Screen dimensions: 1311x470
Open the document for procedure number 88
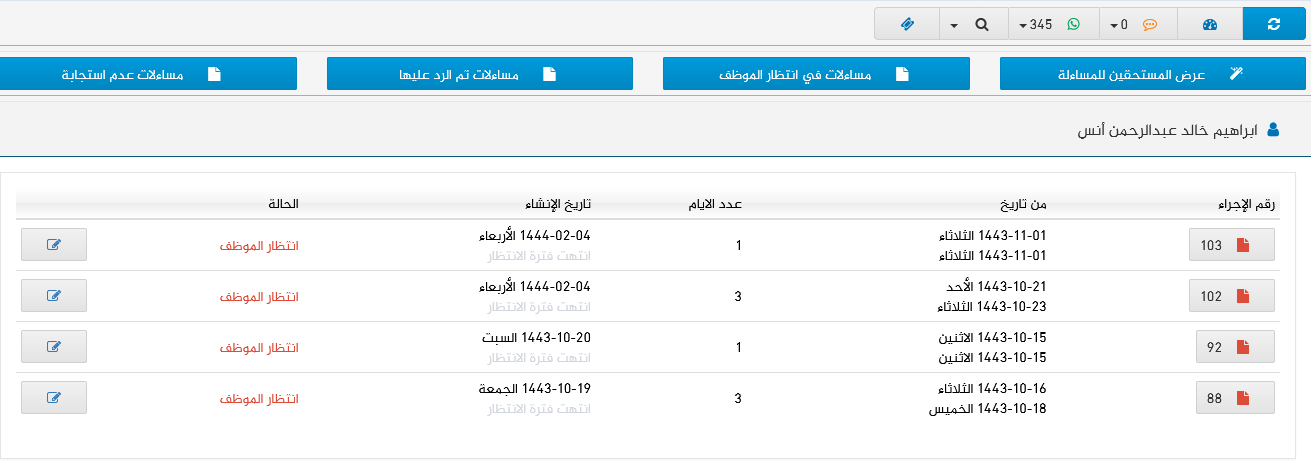pos(1235,398)
